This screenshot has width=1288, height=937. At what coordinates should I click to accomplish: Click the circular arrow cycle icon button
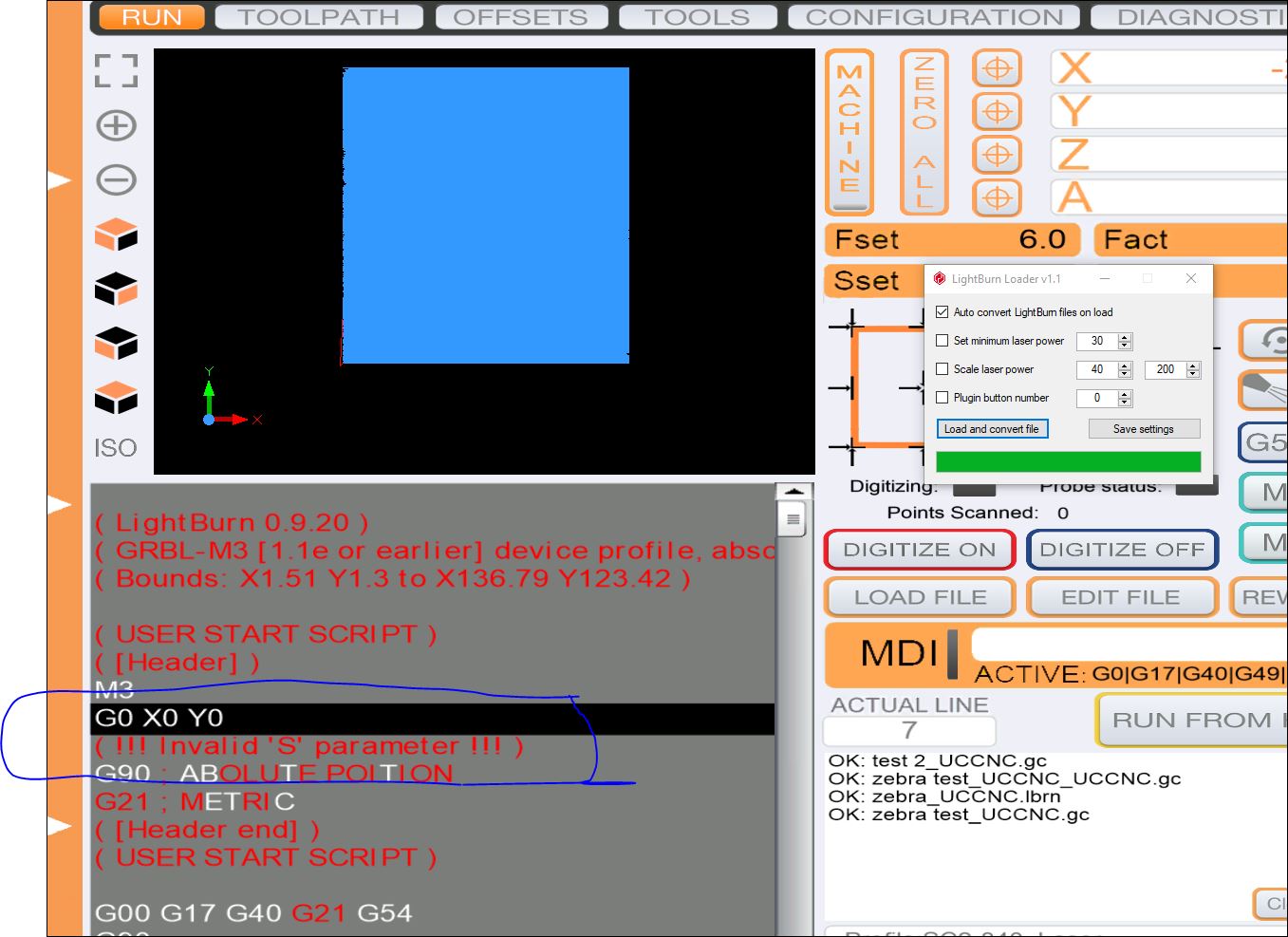tap(1266, 340)
